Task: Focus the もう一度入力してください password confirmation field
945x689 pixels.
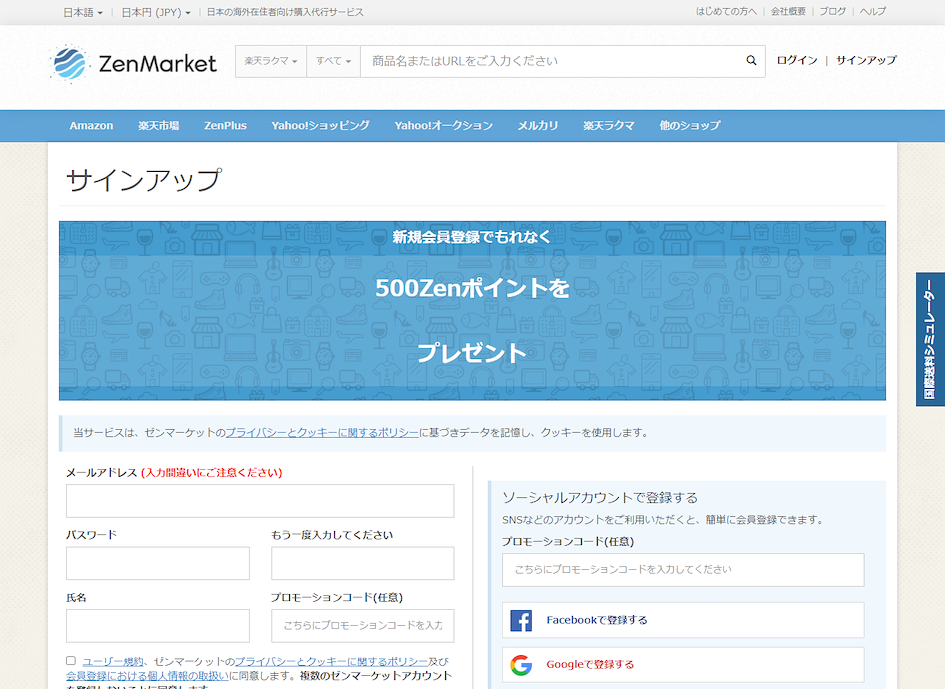Action: [362, 564]
